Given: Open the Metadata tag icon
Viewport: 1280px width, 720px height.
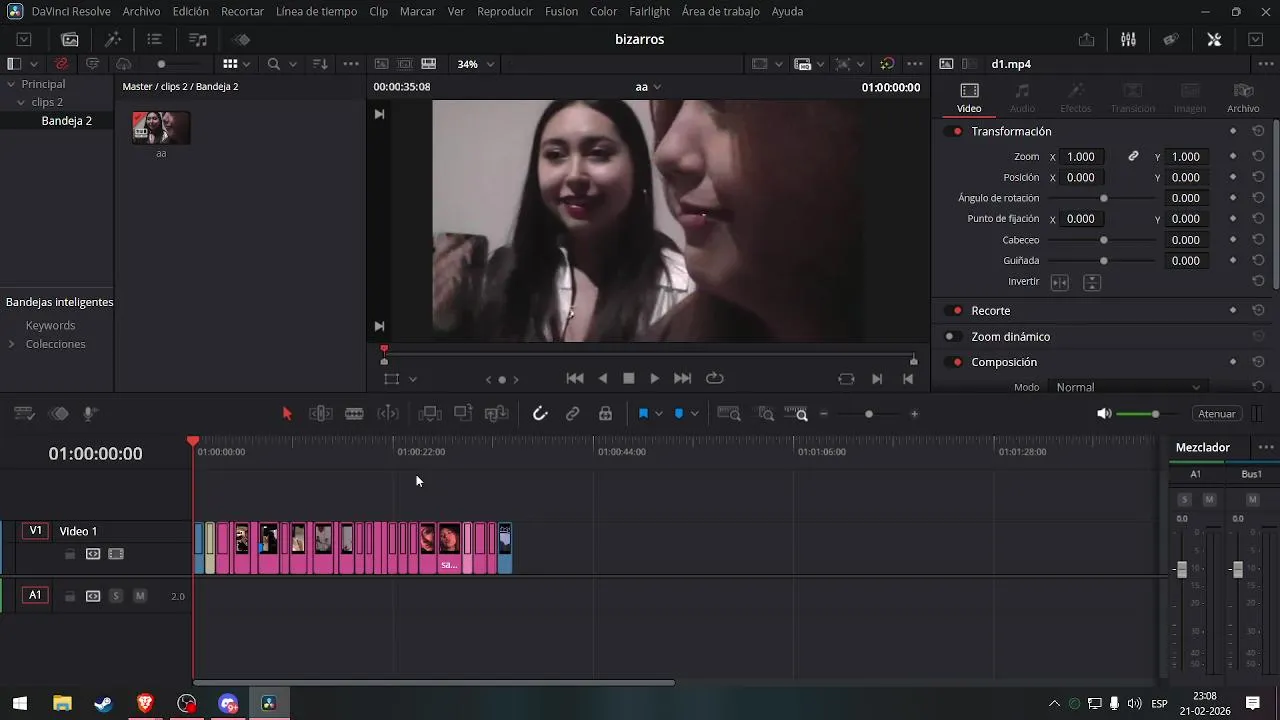Looking at the screenshot, I should 1170,39.
